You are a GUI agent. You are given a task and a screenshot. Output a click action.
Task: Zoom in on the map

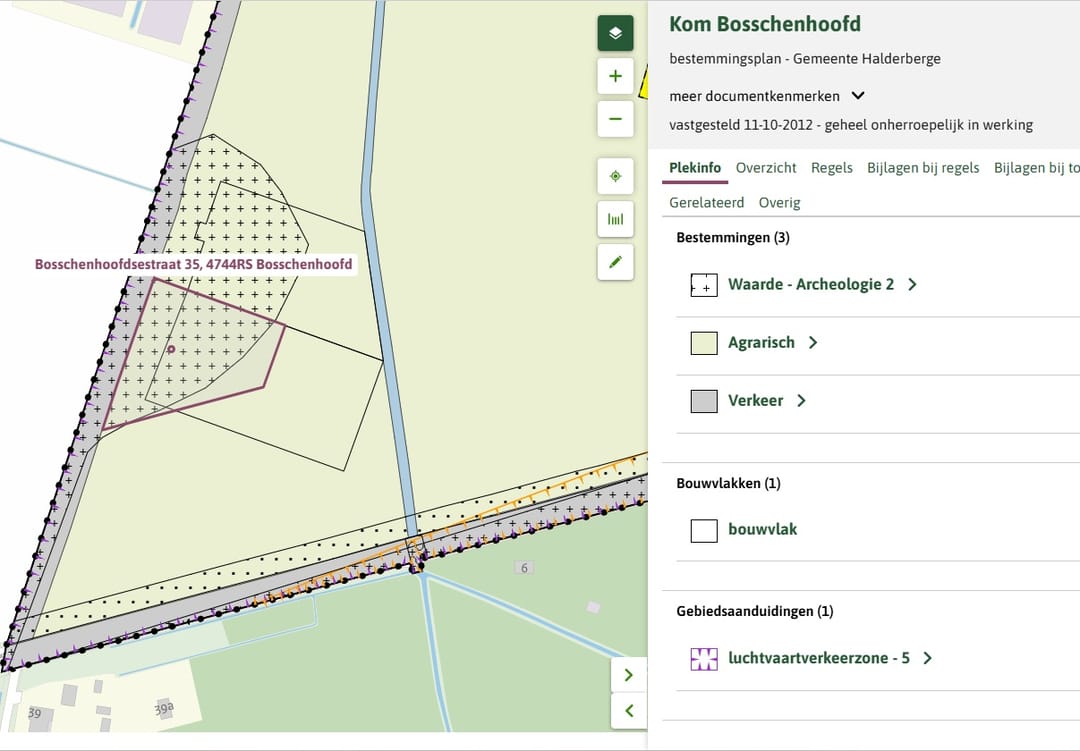tap(615, 76)
